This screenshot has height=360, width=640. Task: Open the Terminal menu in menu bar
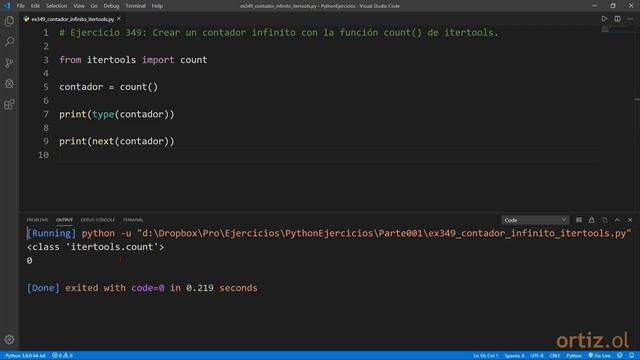136,6
